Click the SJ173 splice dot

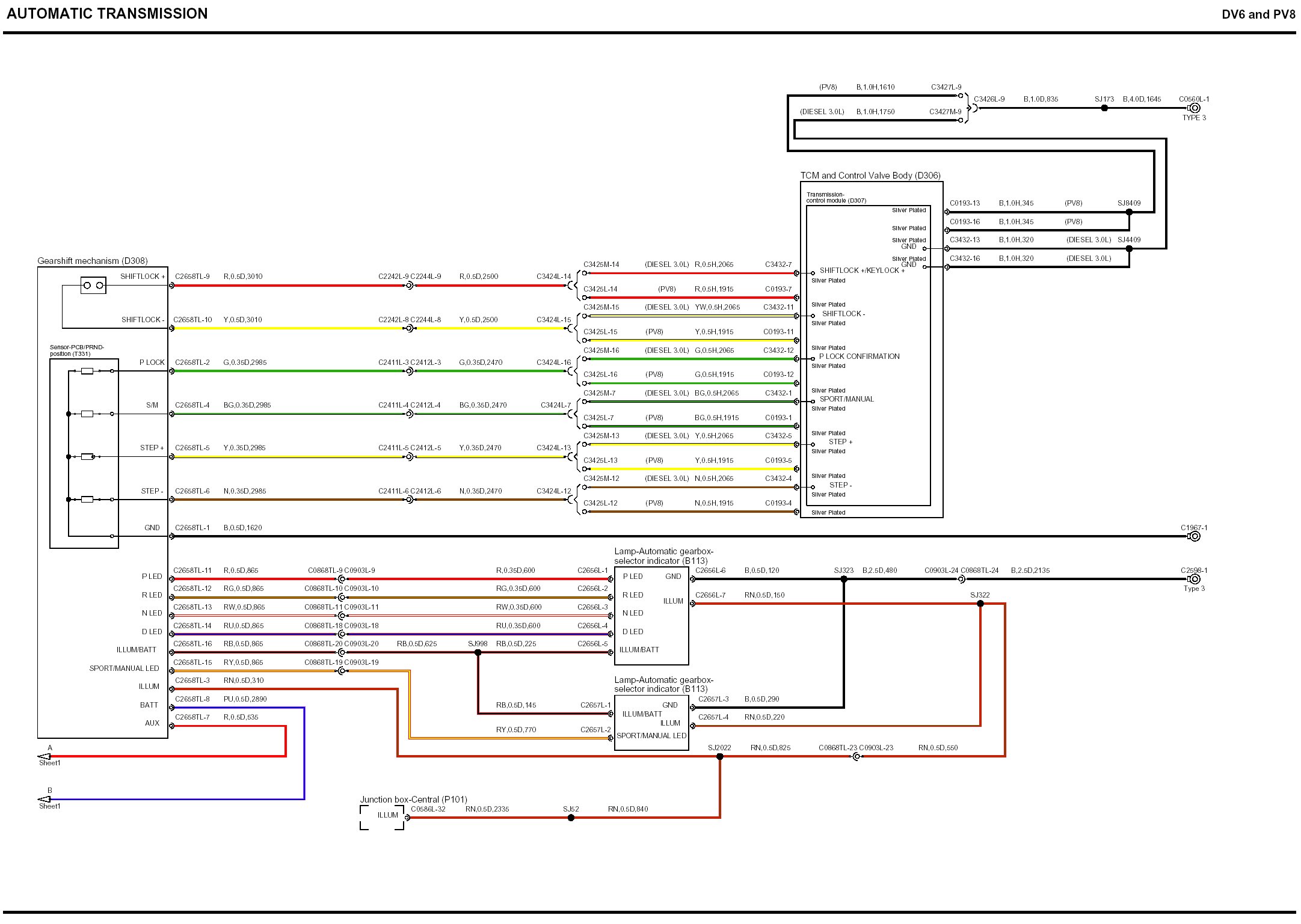tap(1104, 108)
